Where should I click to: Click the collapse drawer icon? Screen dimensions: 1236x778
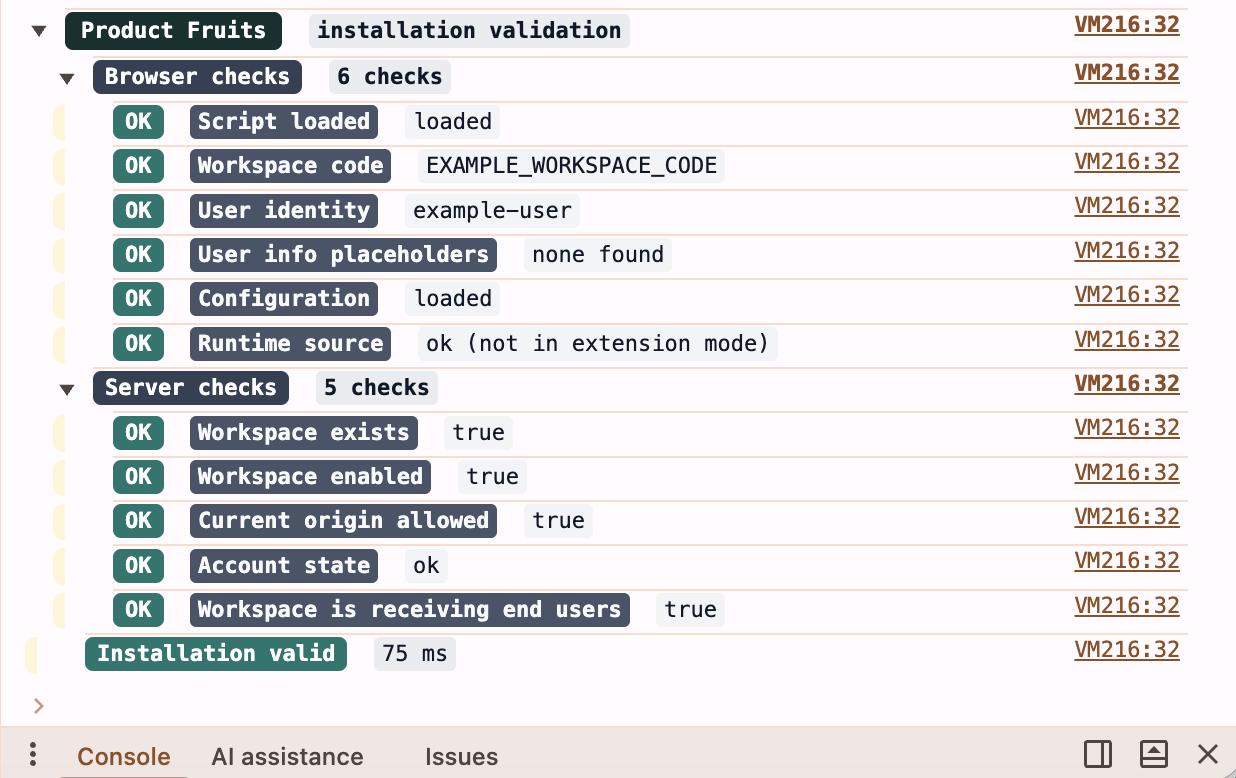tap(1153, 754)
